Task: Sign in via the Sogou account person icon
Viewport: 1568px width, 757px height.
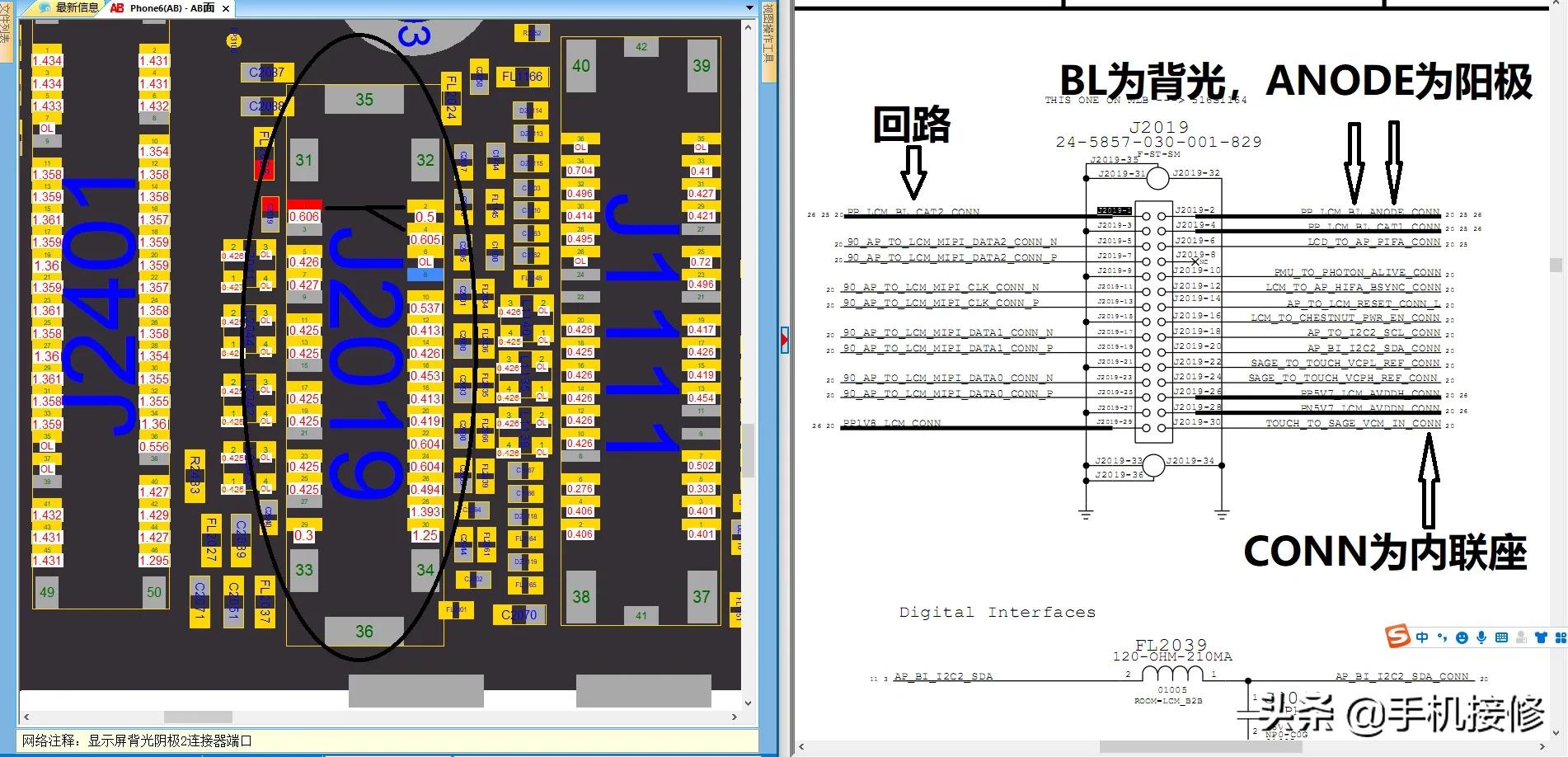Action: click(1522, 637)
